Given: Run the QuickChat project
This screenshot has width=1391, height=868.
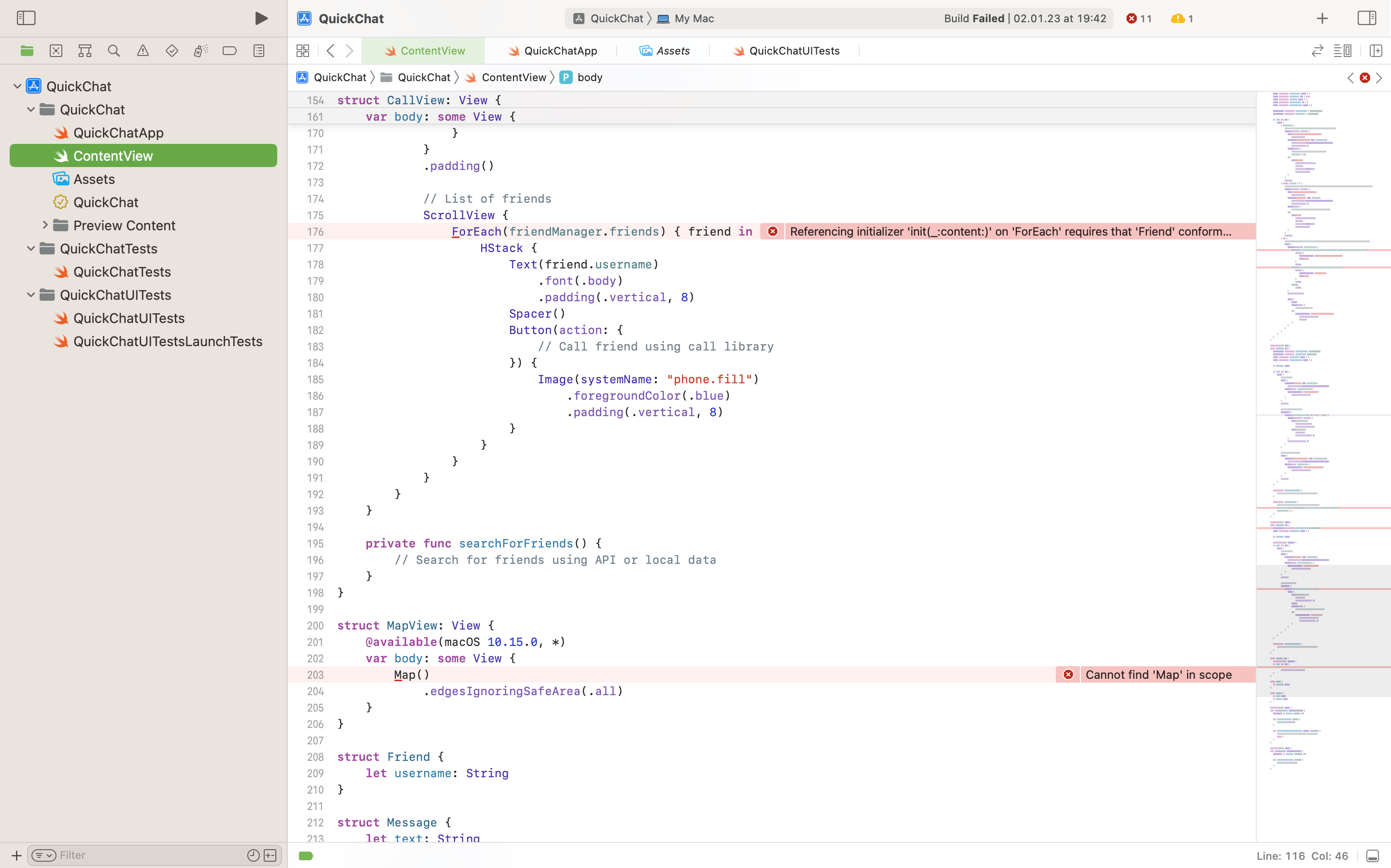Looking at the screenshot, I should coord(261,18).
